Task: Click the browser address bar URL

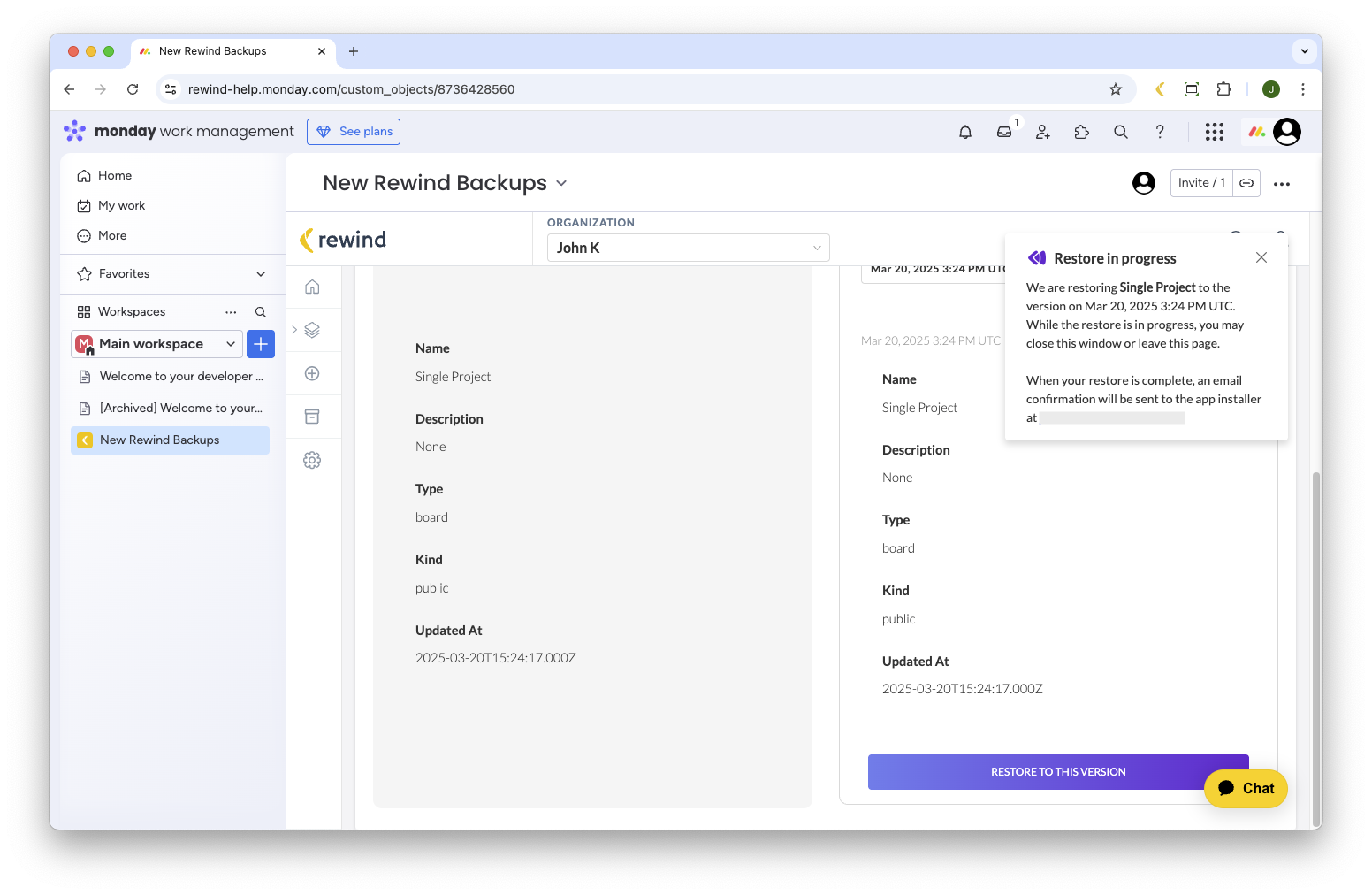Action: click(x=352, y=89)
